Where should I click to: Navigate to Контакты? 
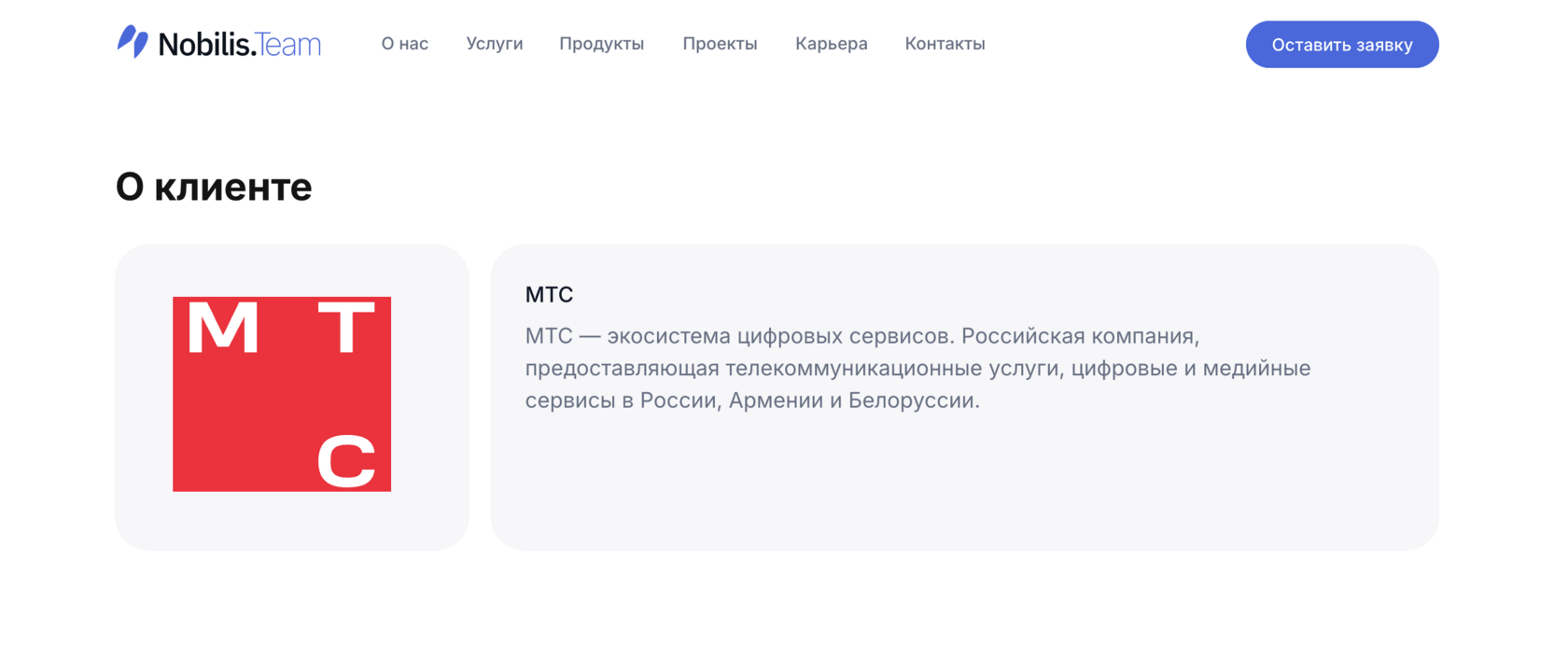(945, 43)
